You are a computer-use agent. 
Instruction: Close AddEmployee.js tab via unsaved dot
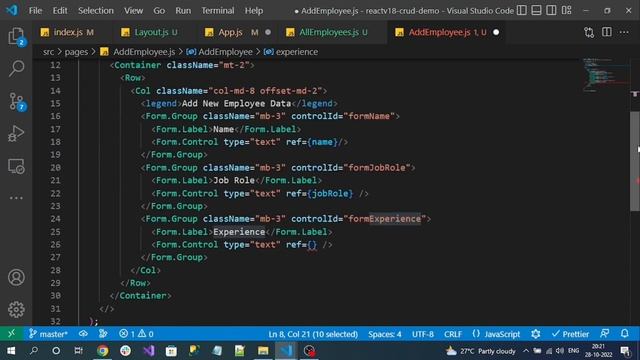coord(496,32)
